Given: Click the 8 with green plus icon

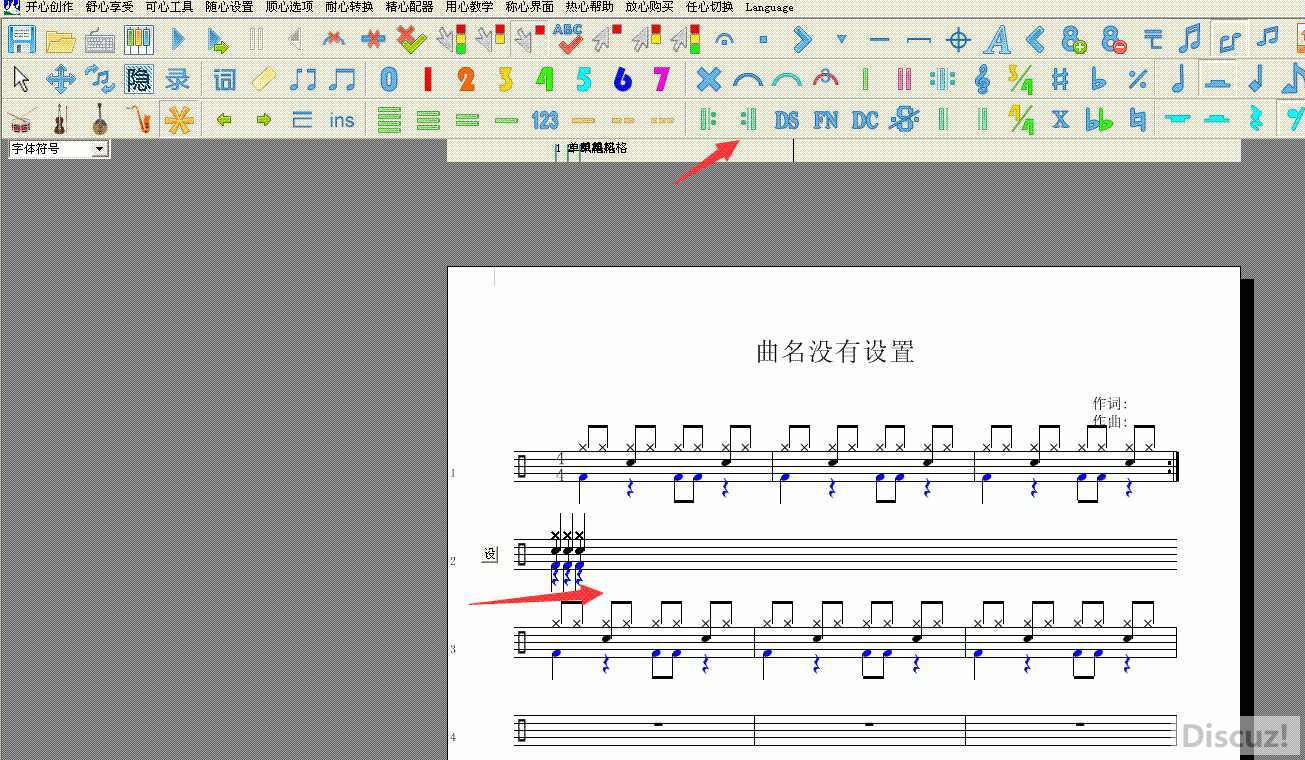Looking at the screenshot, I should pos(1075,40).
